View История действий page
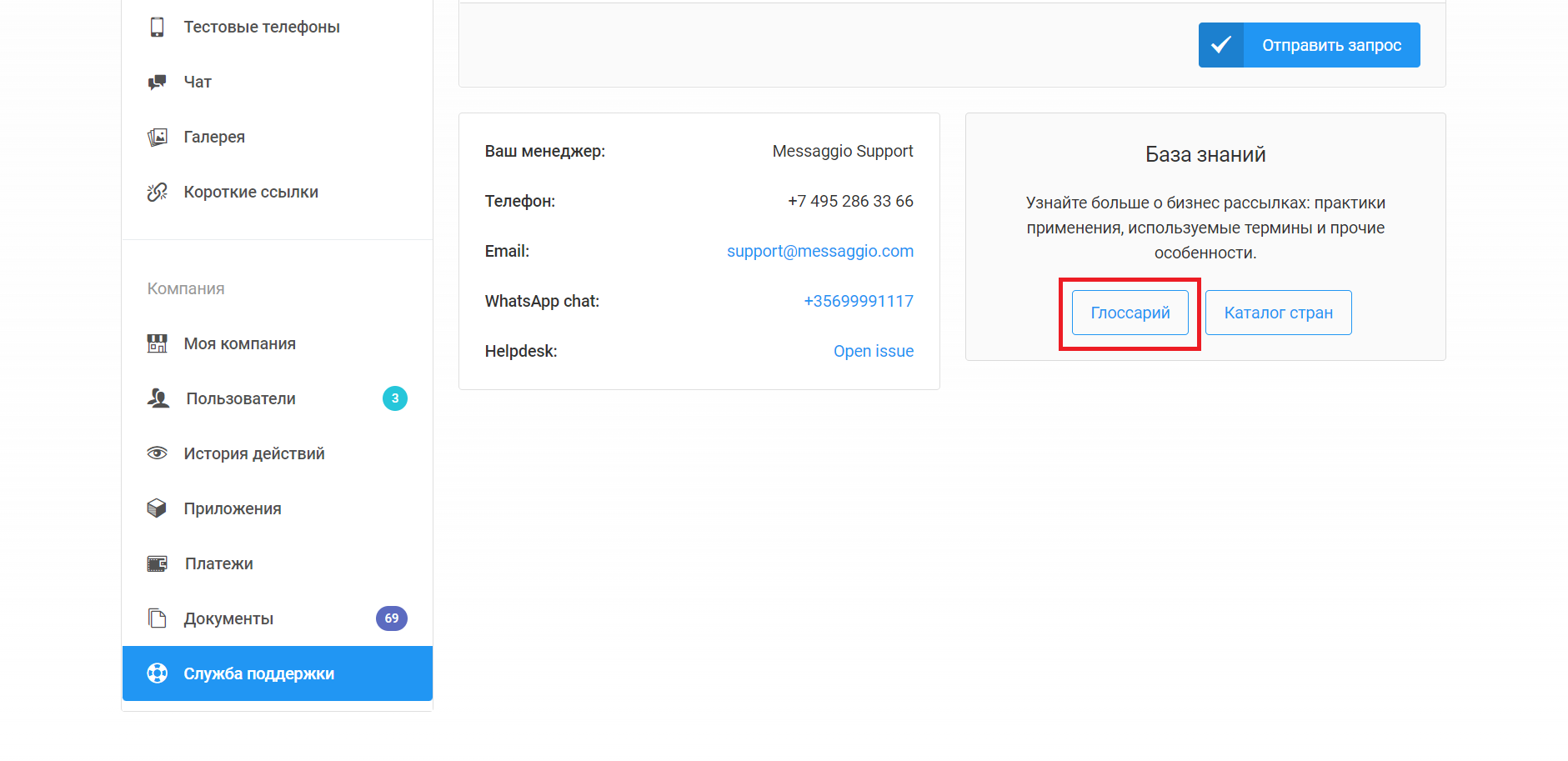Image resolution: width=1568 pixels, height=761 pixels. [x=277, y=453]
